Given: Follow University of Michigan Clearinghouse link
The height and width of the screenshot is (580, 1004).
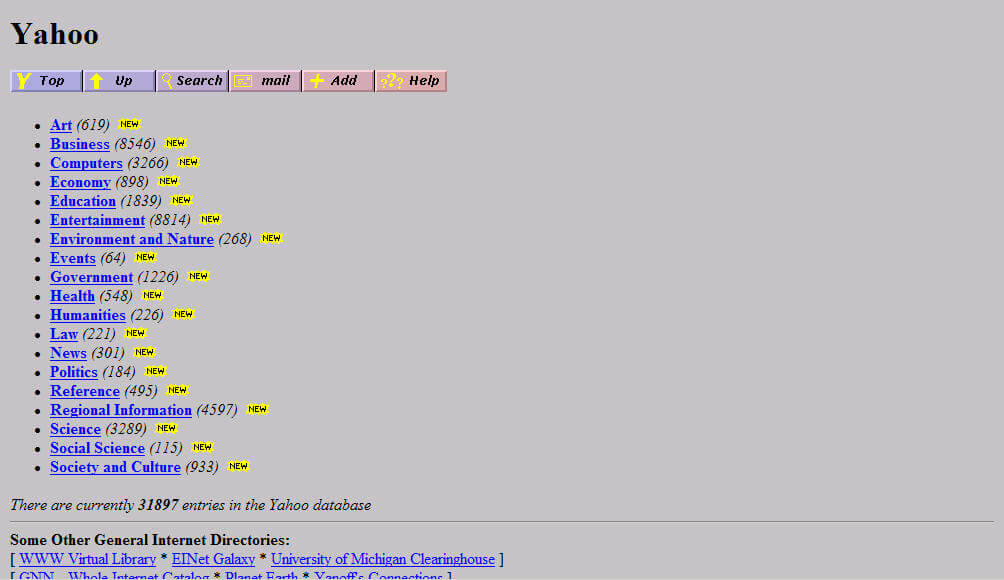Looking at the screenshot, I should 382,559.
